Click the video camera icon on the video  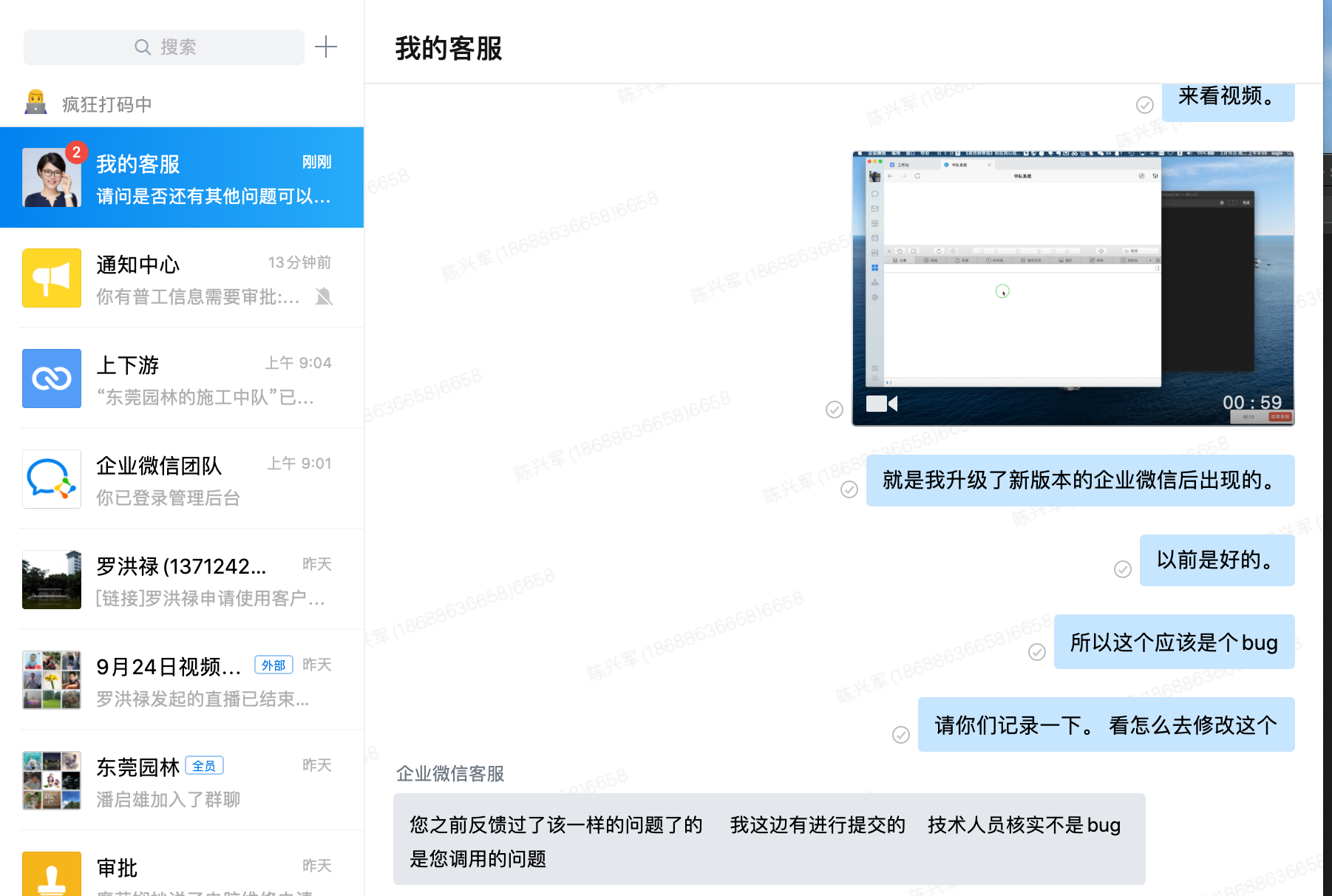882,404
